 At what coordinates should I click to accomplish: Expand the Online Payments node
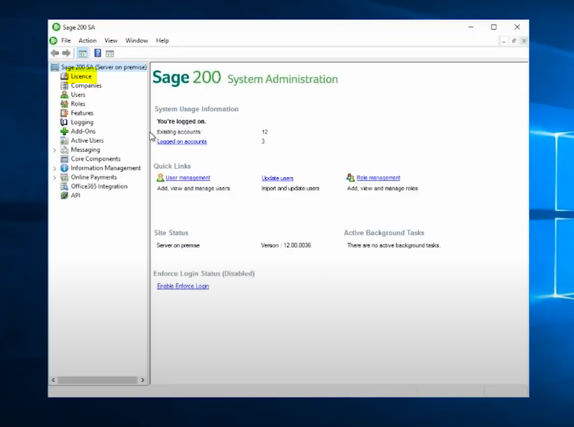pyautogui.click(x=55, y=178)
